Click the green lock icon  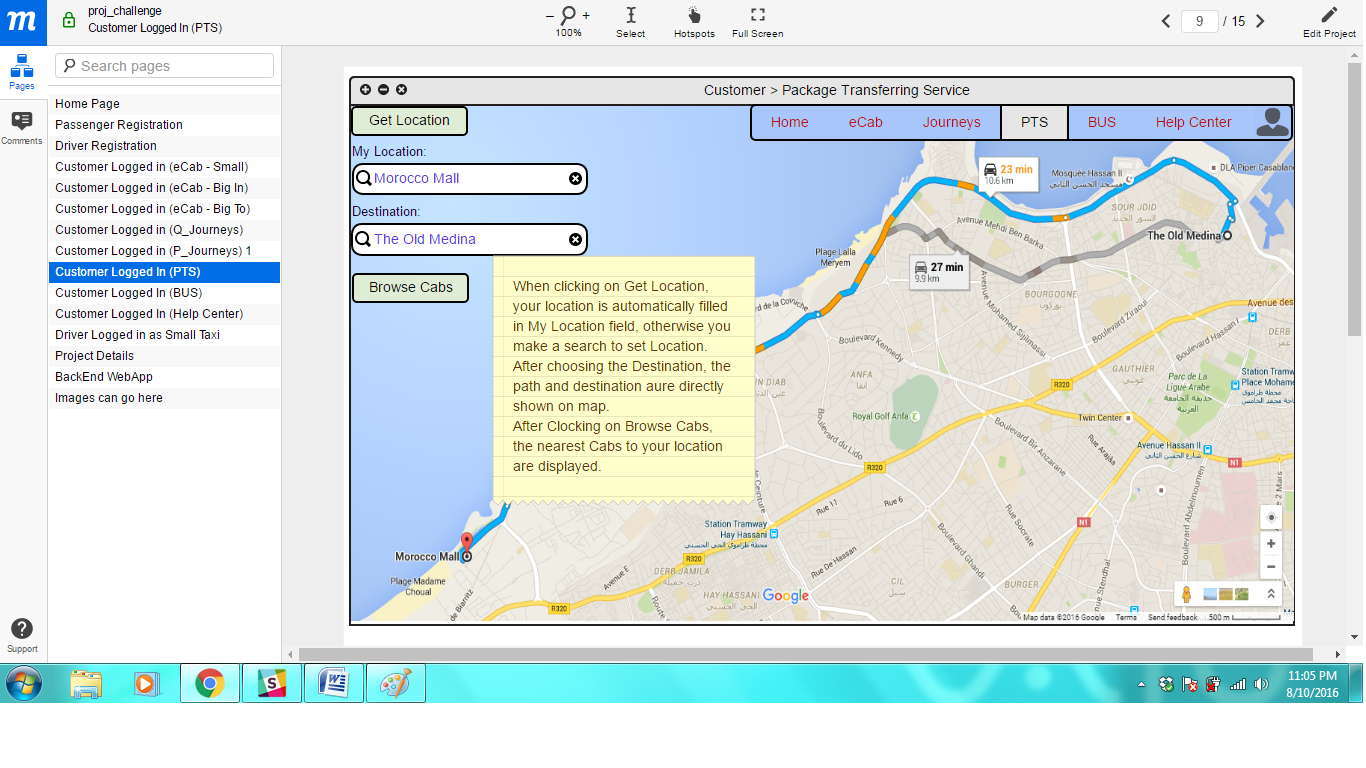tap(68, 20)
